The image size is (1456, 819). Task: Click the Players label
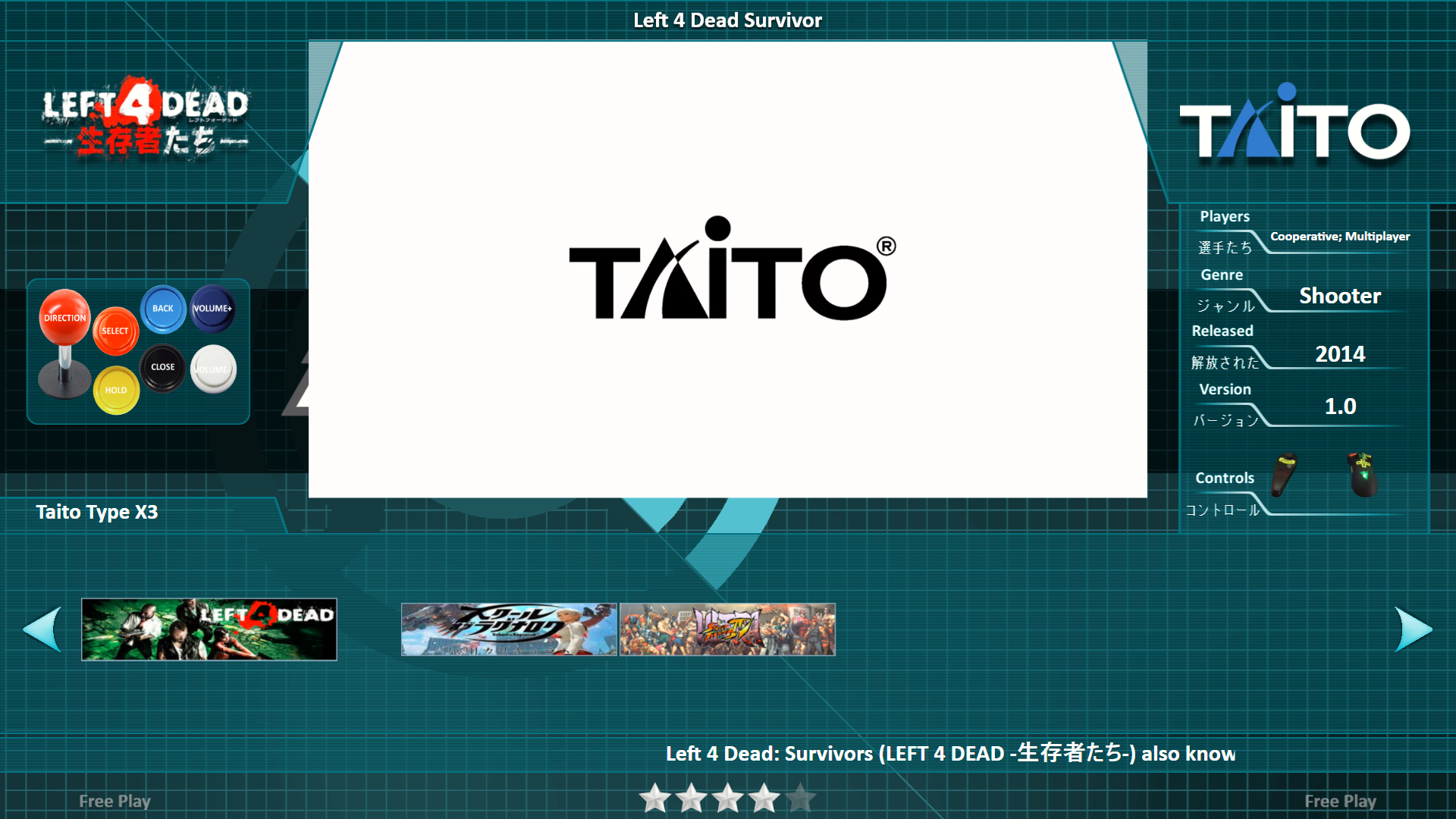click(1225, 217)
